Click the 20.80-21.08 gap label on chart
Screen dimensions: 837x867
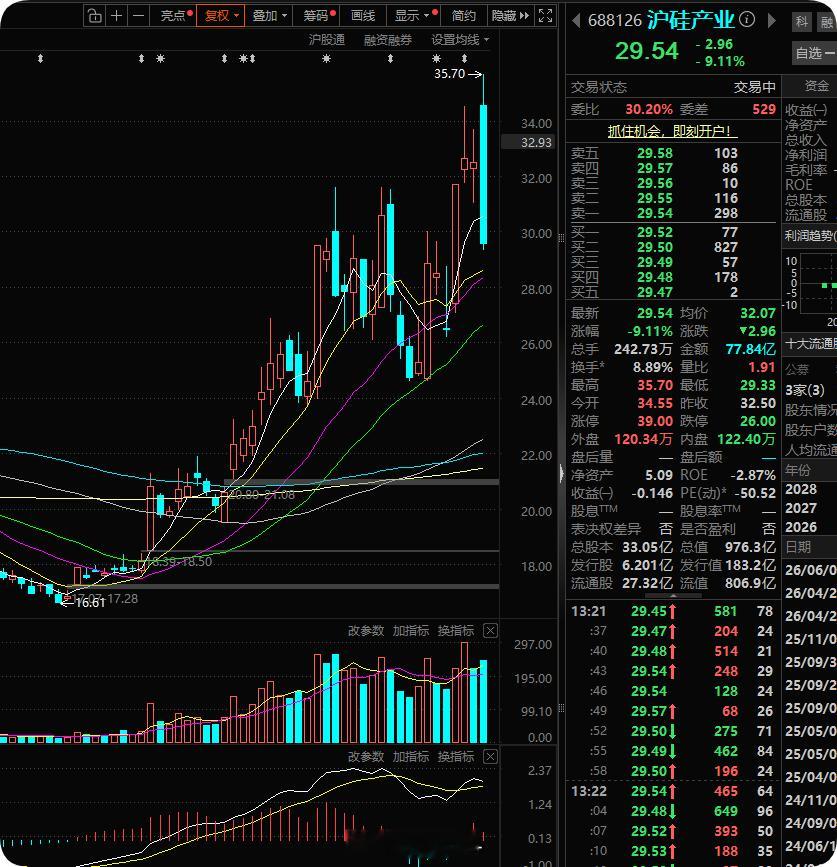pos(261,495)
